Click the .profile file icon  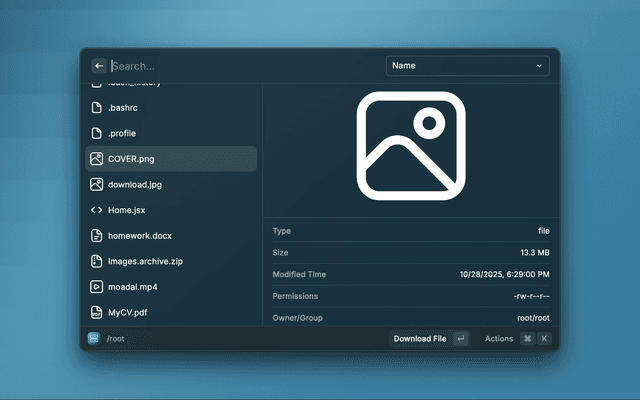[97, 133]
